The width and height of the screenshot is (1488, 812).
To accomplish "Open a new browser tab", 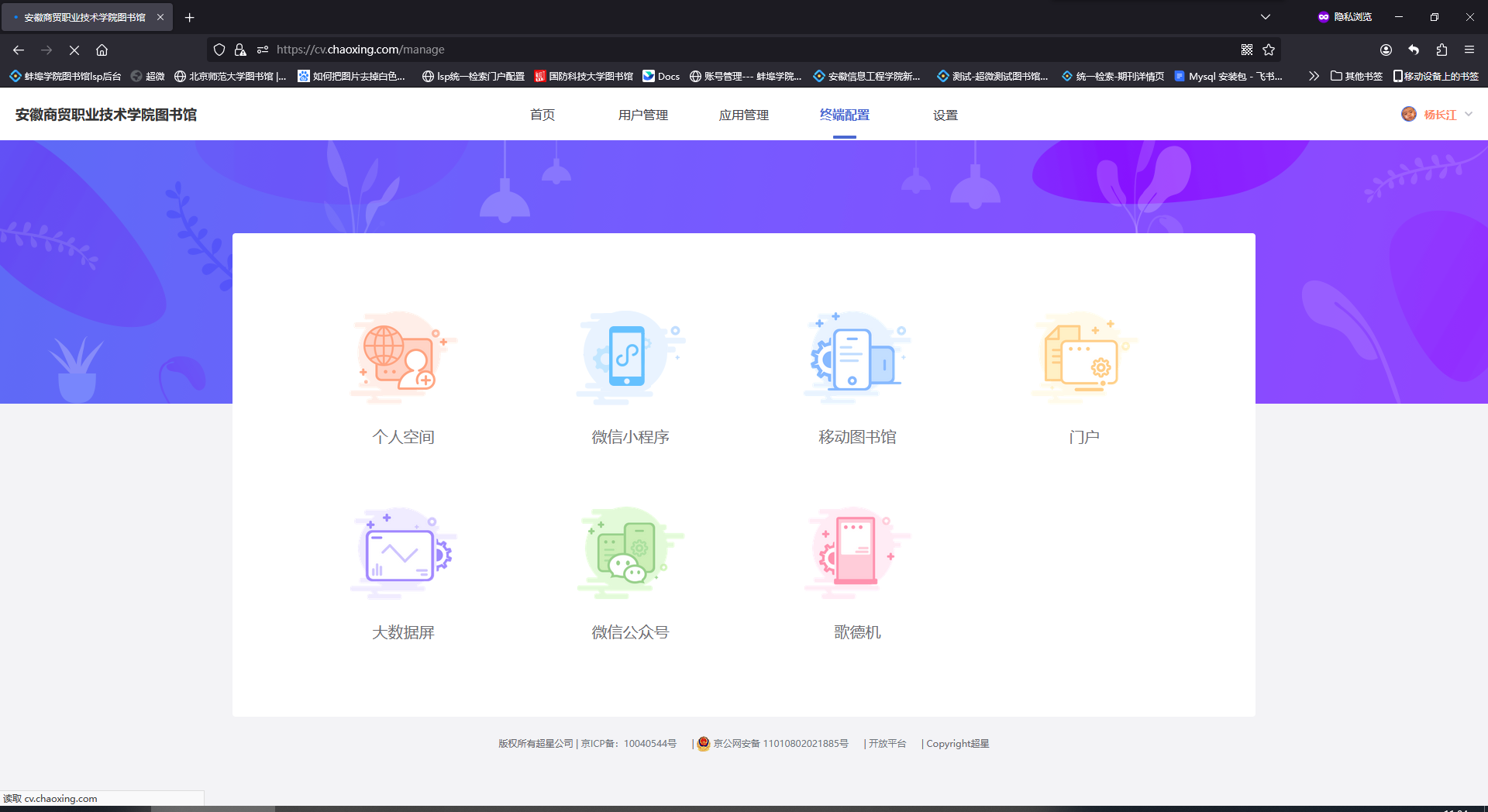I will (189, 17).
